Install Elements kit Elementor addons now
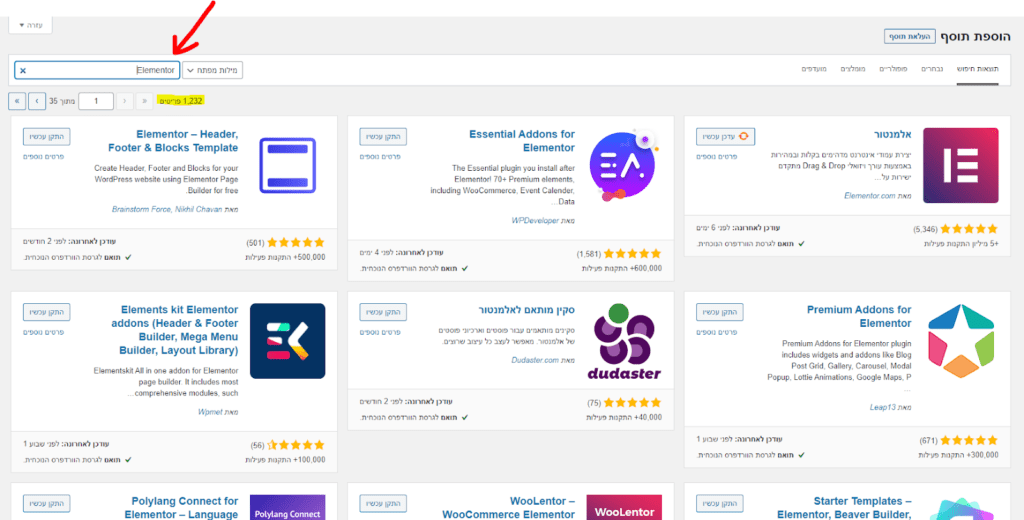Screen dimensions: 1024x520 46,312
